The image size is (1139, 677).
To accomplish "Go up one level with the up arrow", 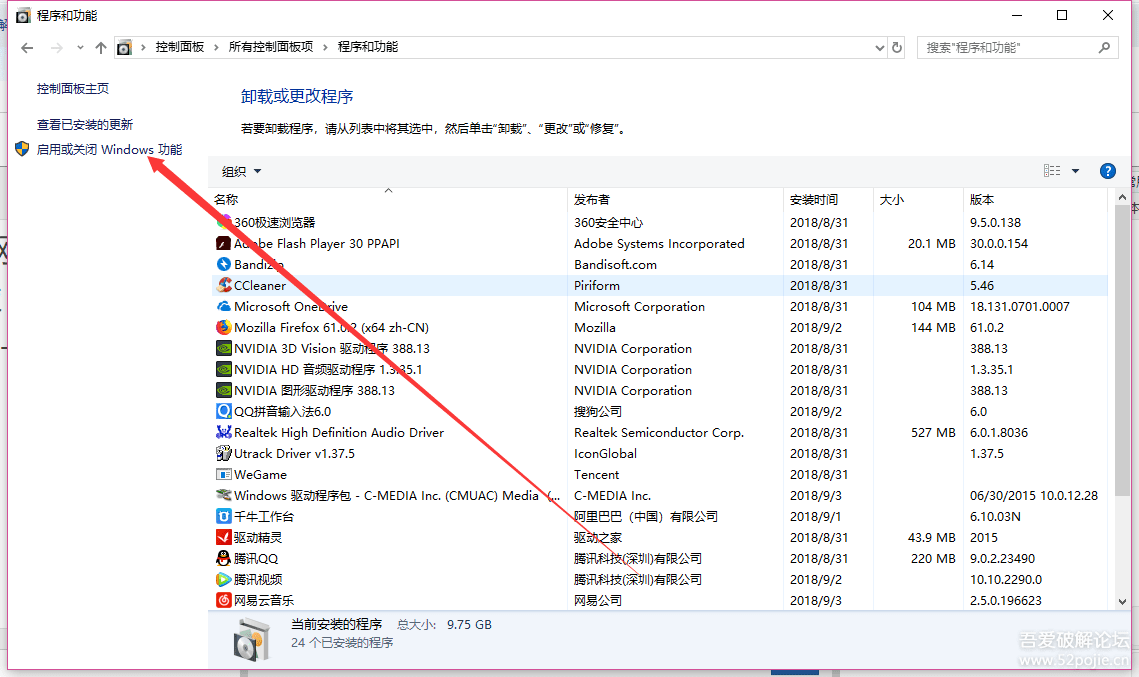I will (x=101, y=47).
